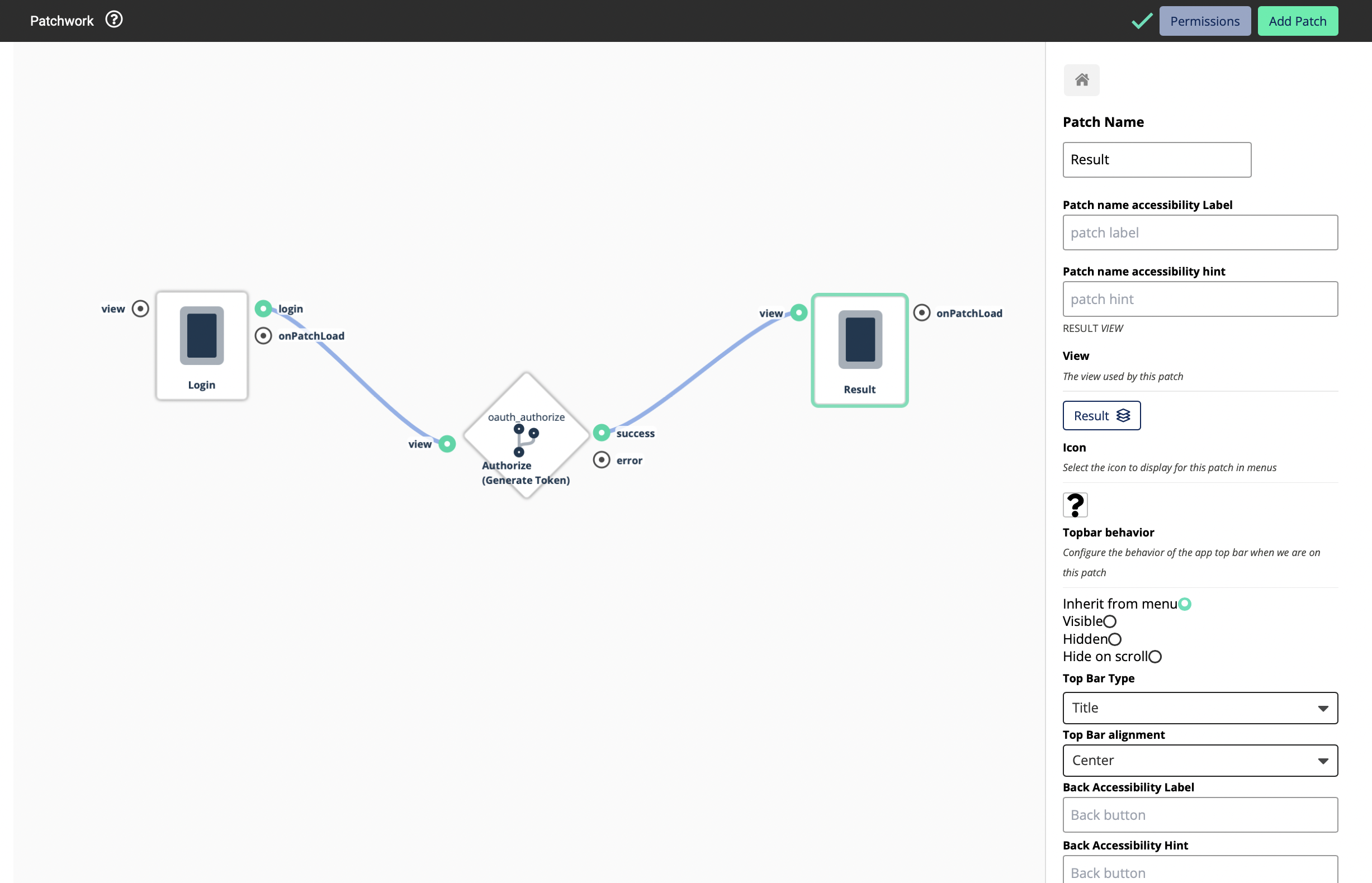Click the green checkmark icon top bar
The width and height of the screenshot is (1372, 883).
pos(1140,20)
